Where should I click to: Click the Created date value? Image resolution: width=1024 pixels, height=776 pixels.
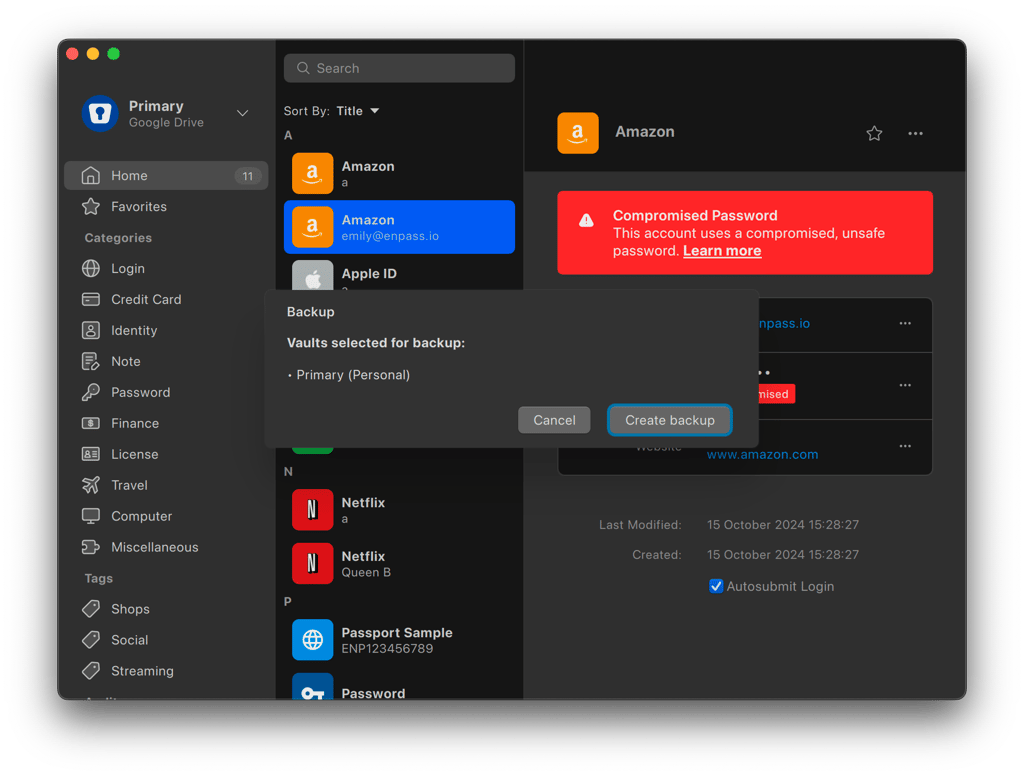[x=782, y=555]
